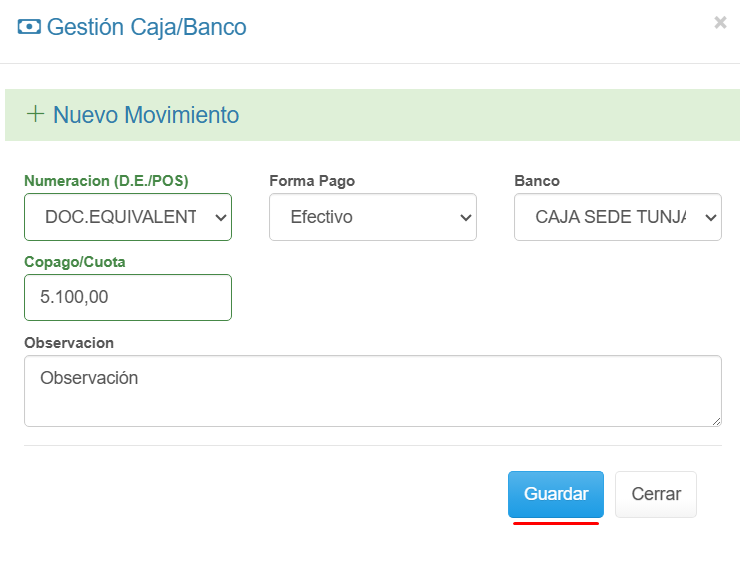Open the Forma Pago dropdown showing Efectivo
The height and width of the screenshot is (572, 740).
point(372,217)
